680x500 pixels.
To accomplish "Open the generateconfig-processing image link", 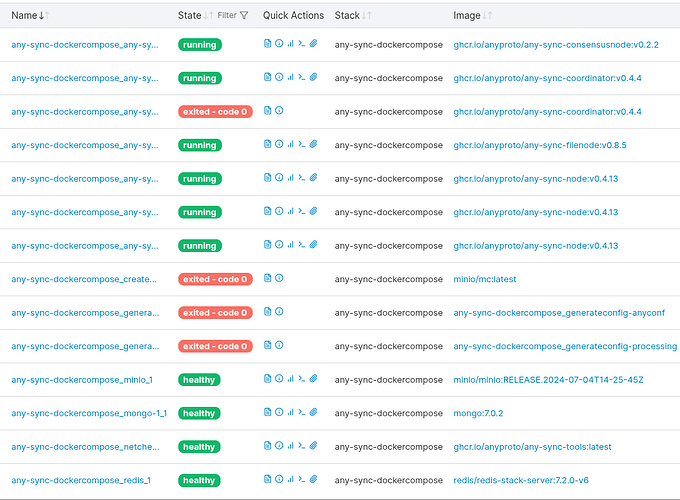I will click(x=565, y=346).
